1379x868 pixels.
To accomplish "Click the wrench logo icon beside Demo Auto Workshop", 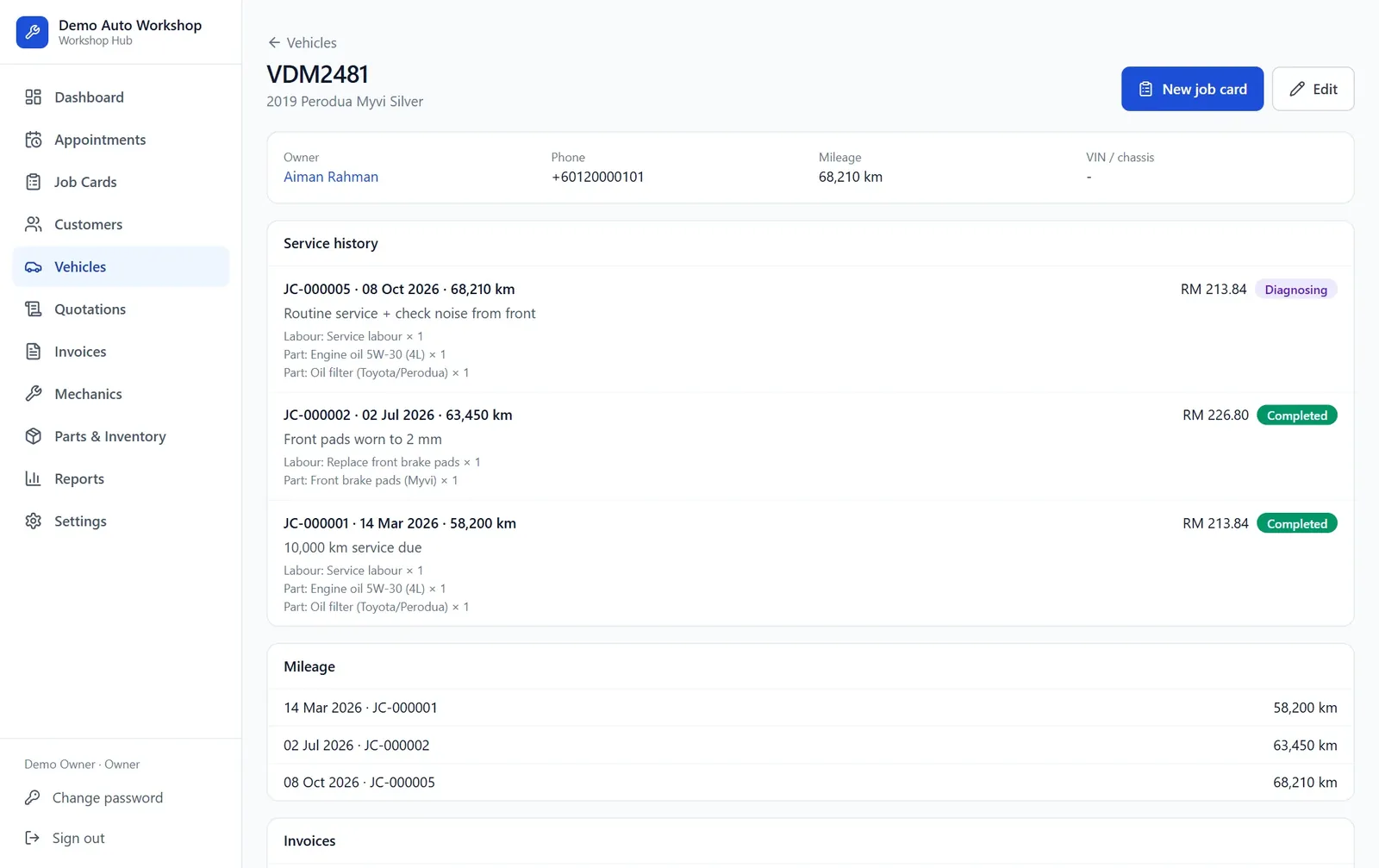I will (32, 32).
